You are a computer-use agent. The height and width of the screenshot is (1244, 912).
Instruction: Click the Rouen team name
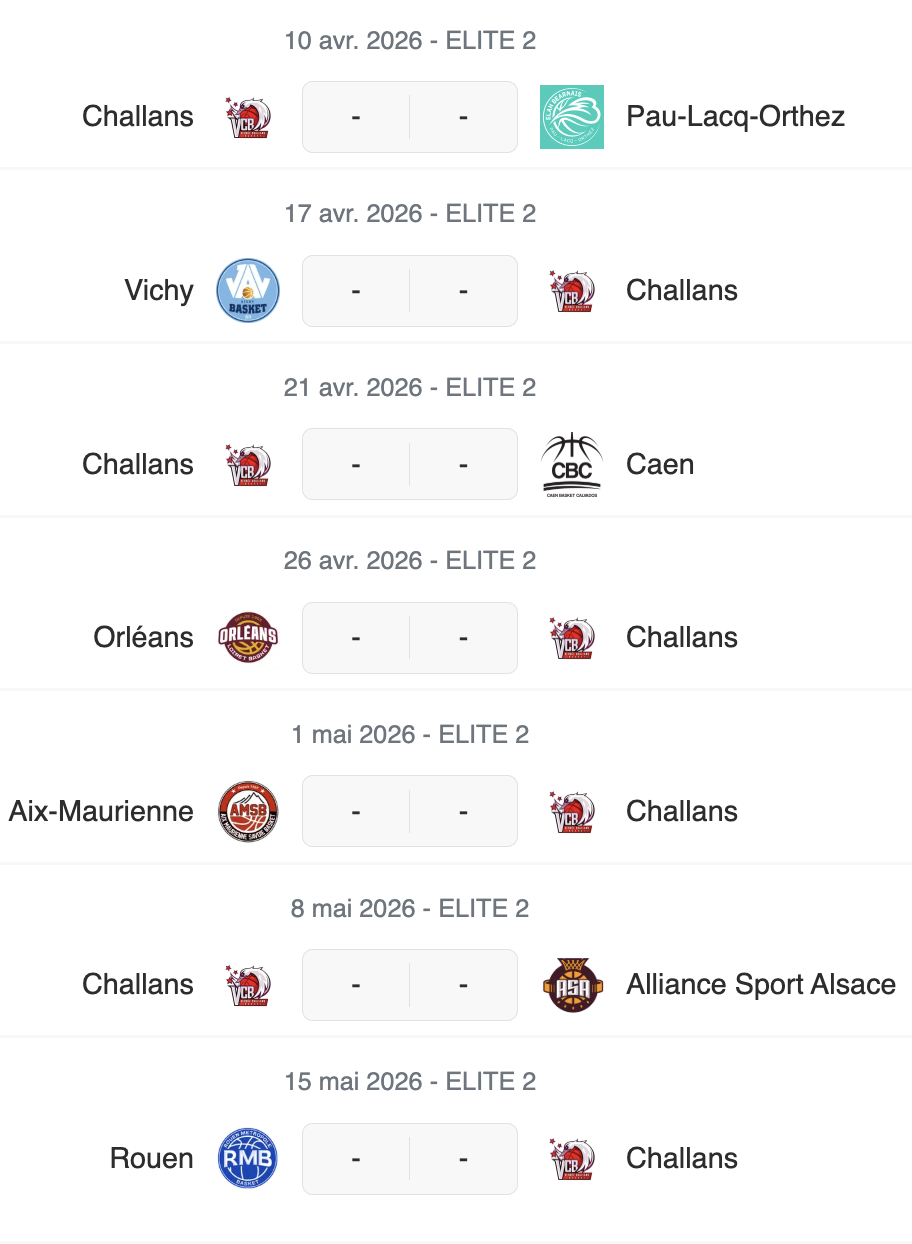152,1159
